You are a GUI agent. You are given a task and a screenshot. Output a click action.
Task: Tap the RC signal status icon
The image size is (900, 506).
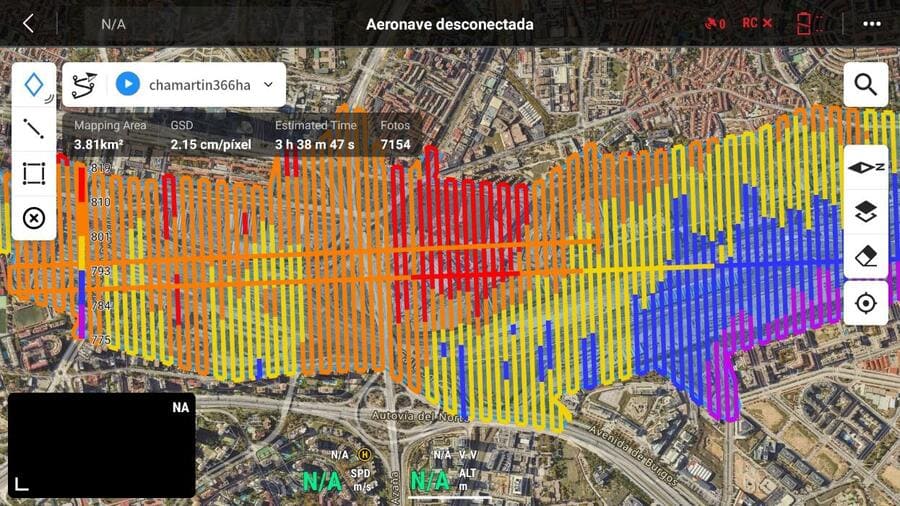pyautogui.click(x=757, y=23)
